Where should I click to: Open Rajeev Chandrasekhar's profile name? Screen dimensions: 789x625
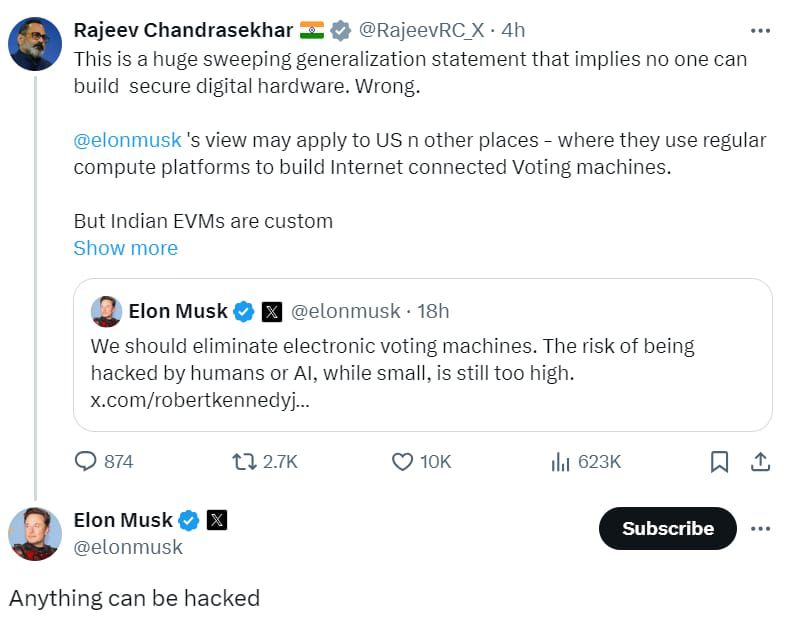point(183,30)
